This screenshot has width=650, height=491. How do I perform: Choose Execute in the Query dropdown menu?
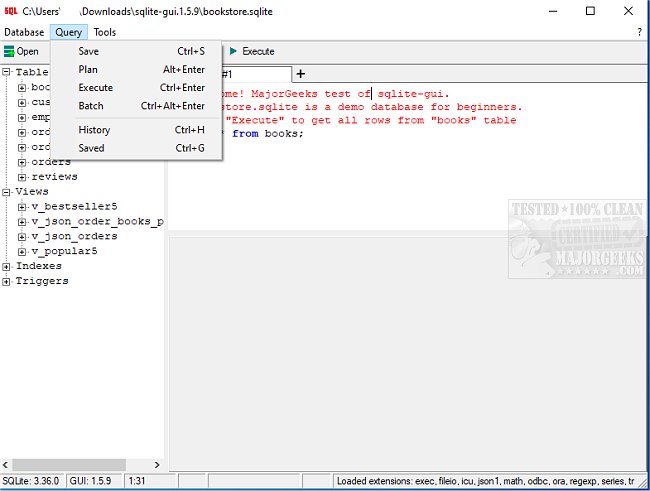point(137,88)
